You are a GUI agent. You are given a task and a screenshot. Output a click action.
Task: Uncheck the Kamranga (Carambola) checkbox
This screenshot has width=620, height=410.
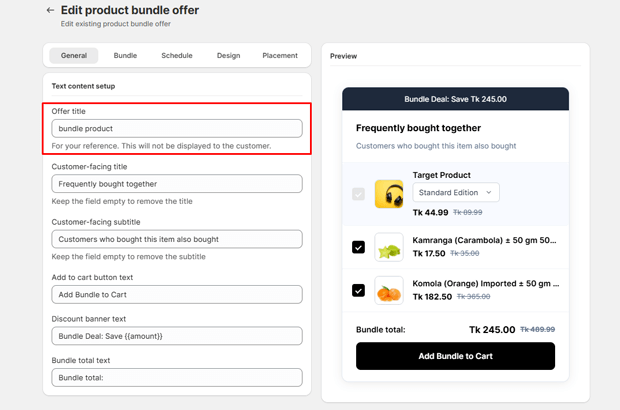[x=358, y=248]
